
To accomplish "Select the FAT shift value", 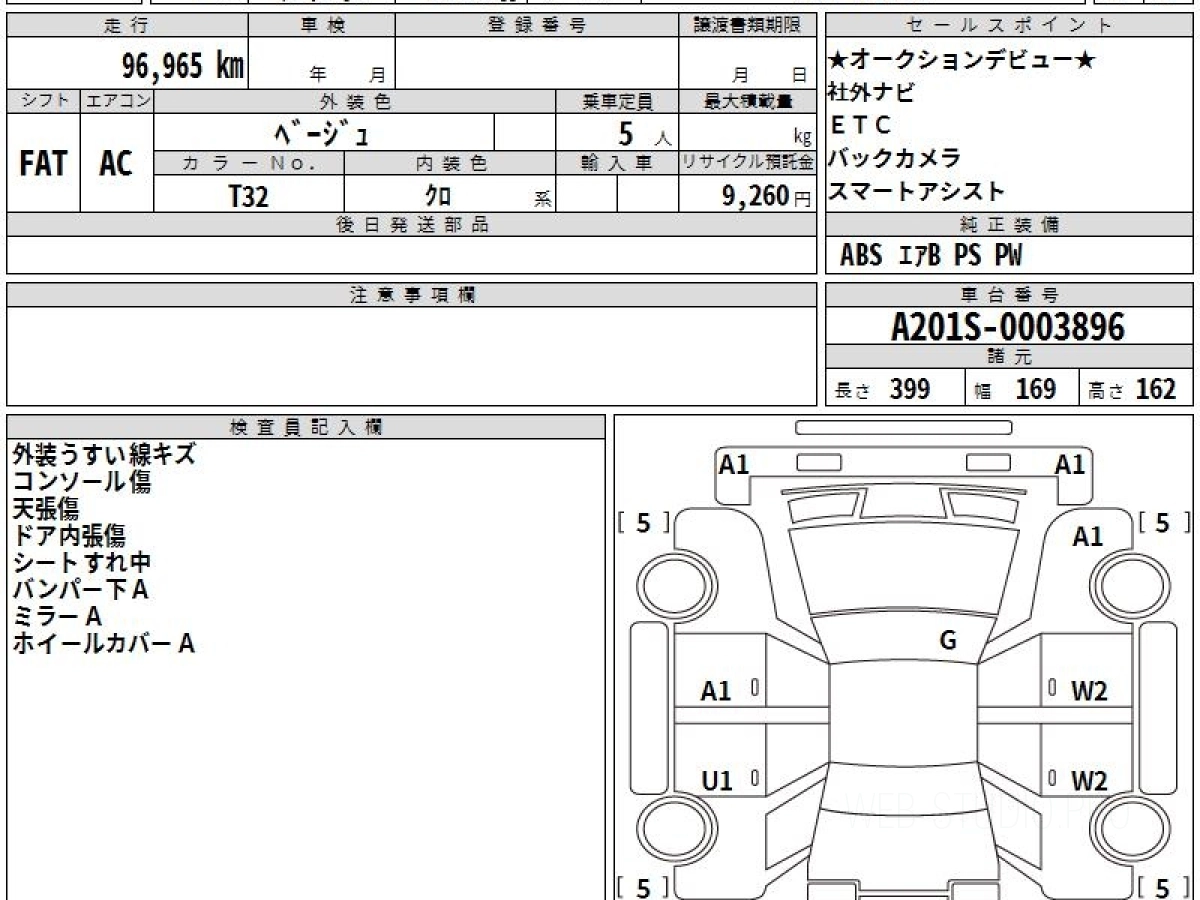I will (x=43, y=163).
